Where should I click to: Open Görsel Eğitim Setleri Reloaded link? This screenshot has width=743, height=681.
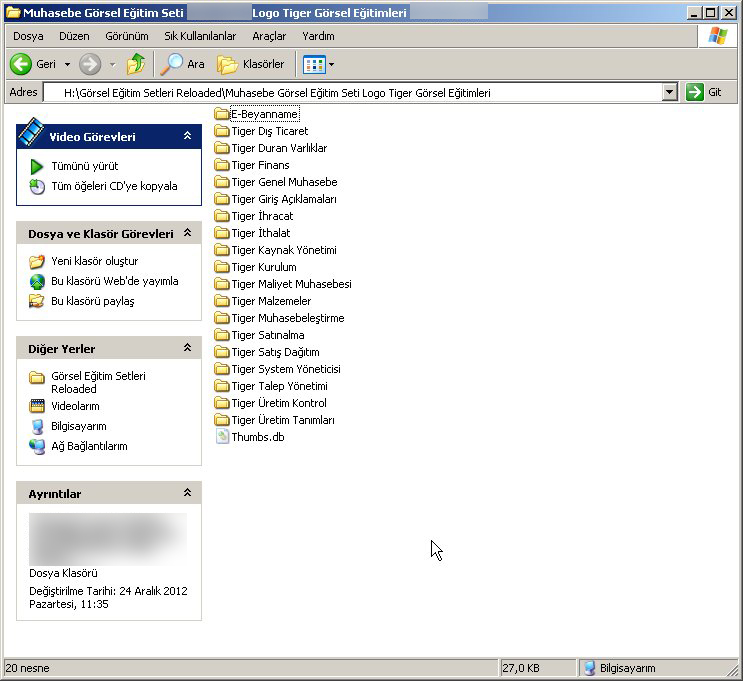tap(99, 382)
